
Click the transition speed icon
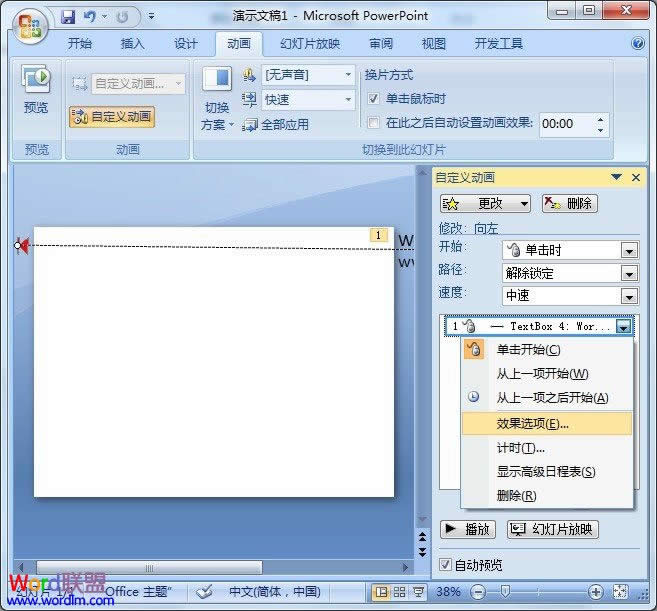pos(249,100)
